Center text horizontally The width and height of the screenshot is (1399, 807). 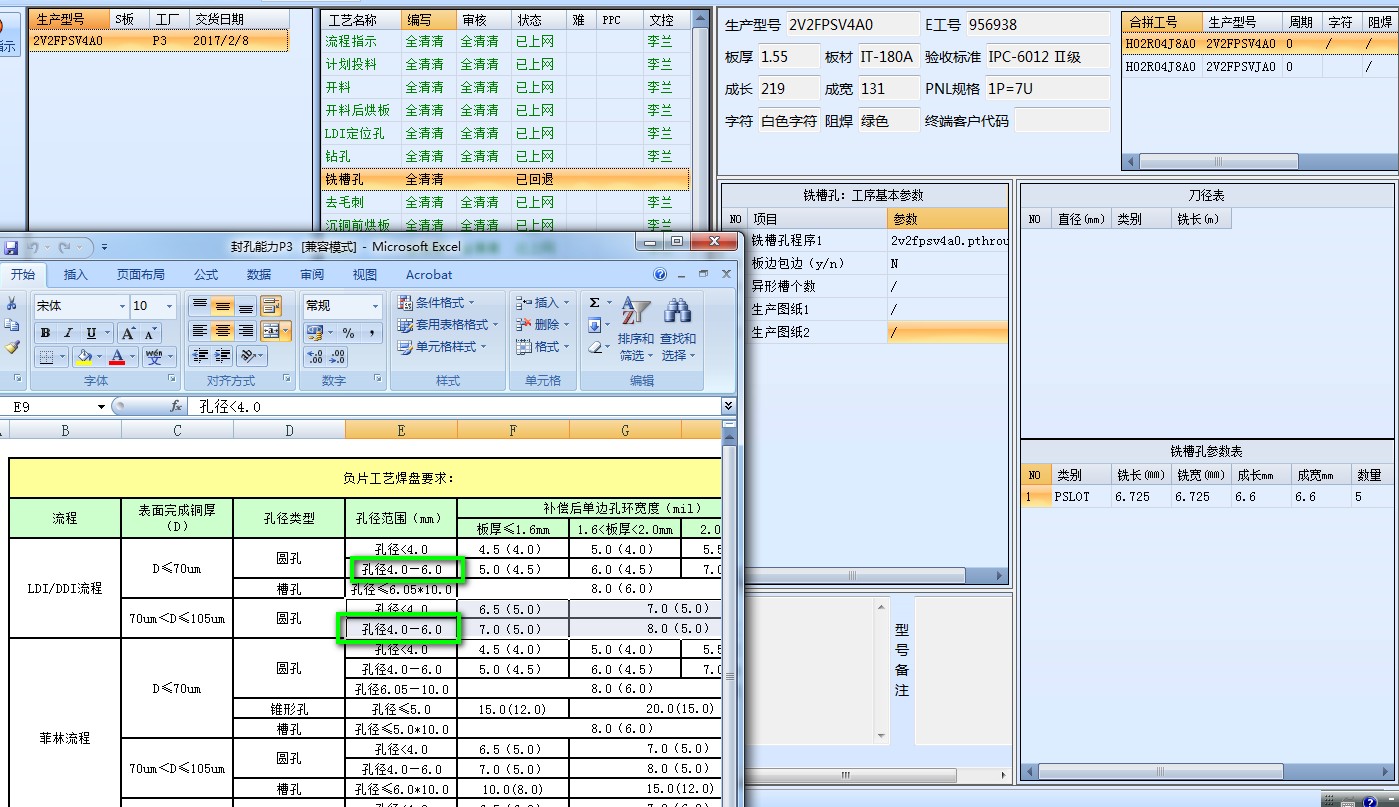tap(223, 331)
